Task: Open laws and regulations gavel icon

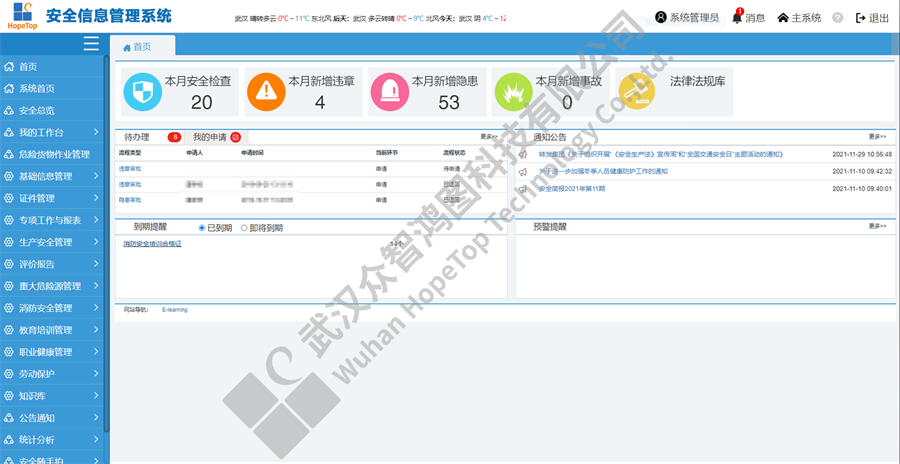Action: click(637, 92)
